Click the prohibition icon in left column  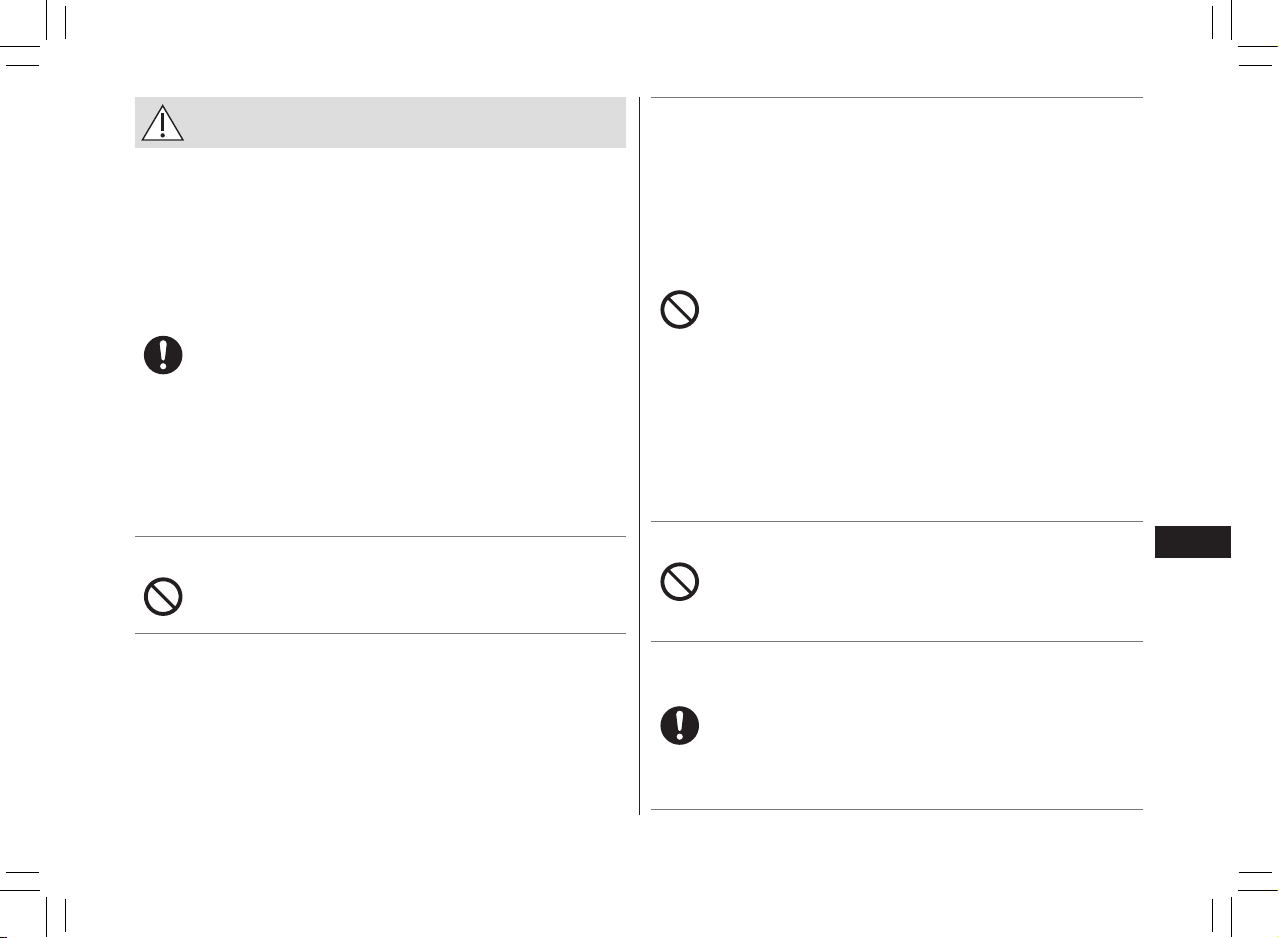coord(163,597)
